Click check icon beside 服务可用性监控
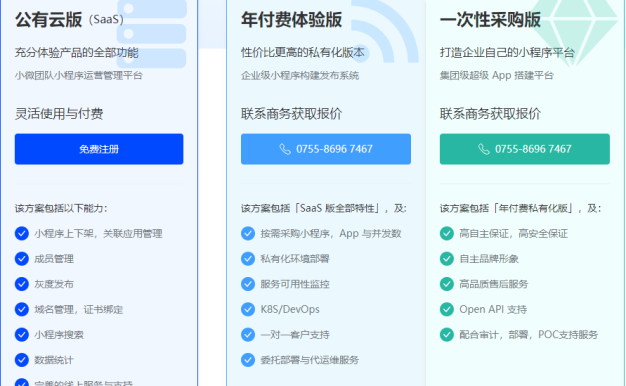 tap(248, 284)
